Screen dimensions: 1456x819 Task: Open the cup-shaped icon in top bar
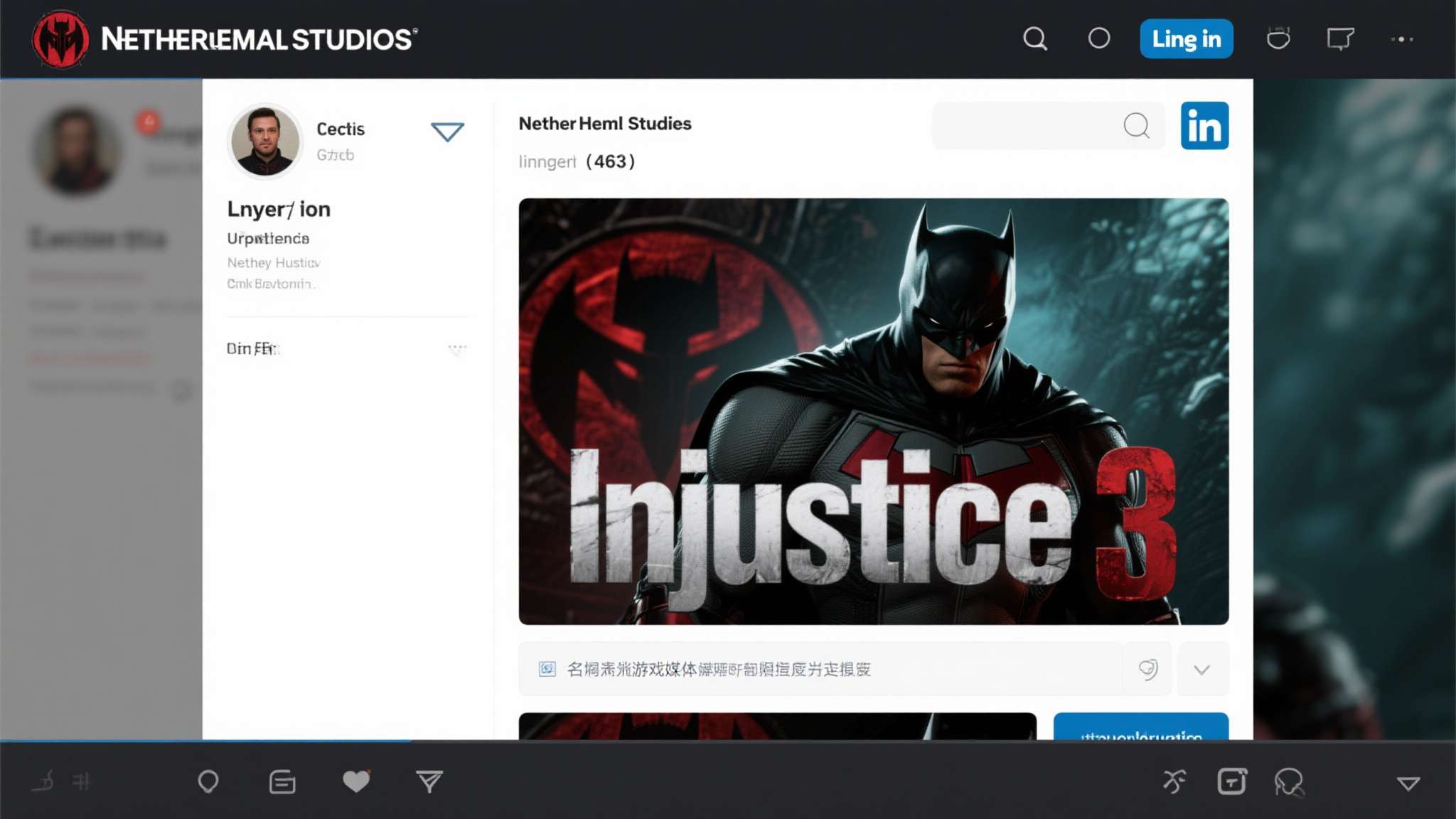(1278, 38)
